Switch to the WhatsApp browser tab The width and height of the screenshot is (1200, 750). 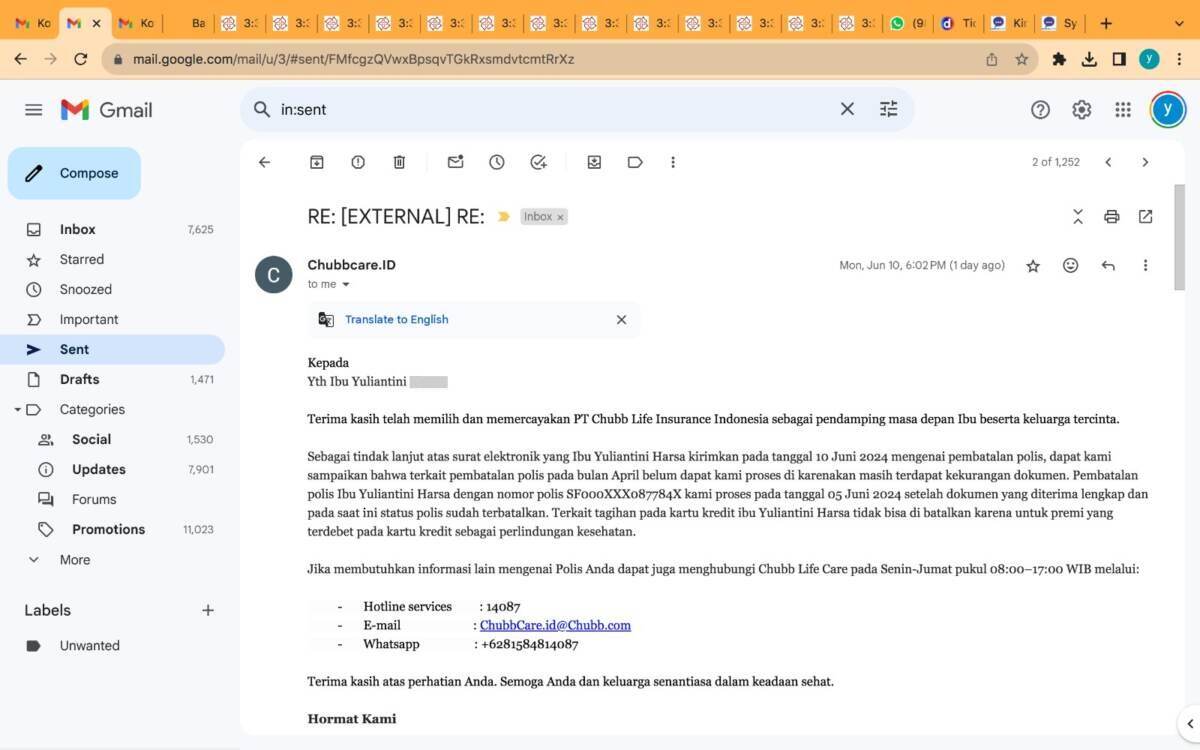(906, 23)
